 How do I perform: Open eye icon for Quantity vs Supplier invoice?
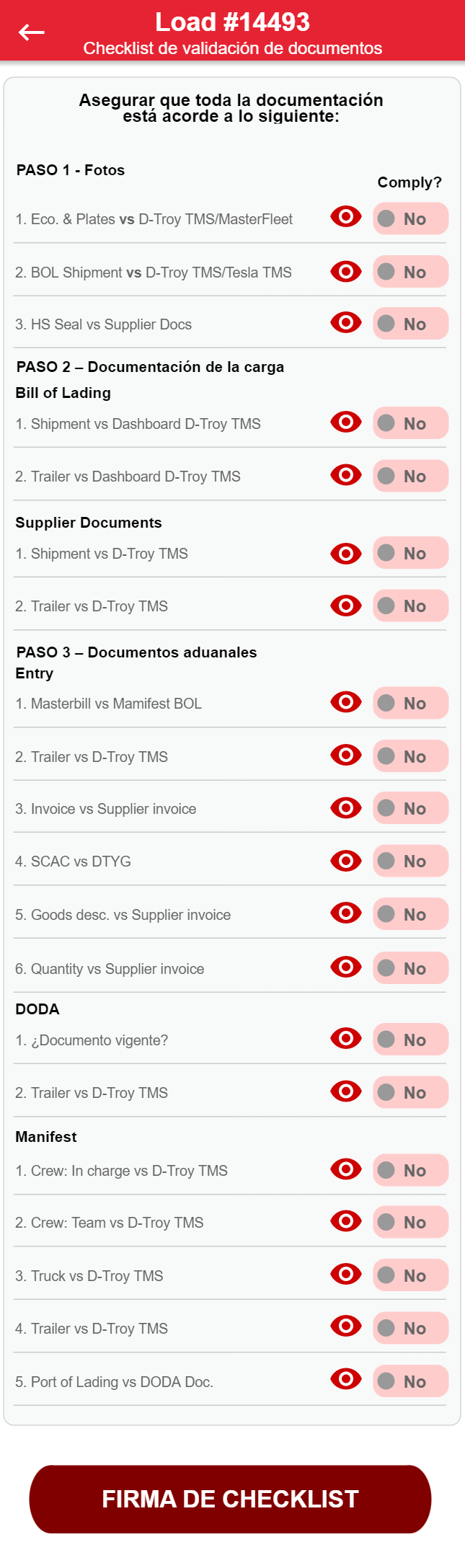coord(345,967)
